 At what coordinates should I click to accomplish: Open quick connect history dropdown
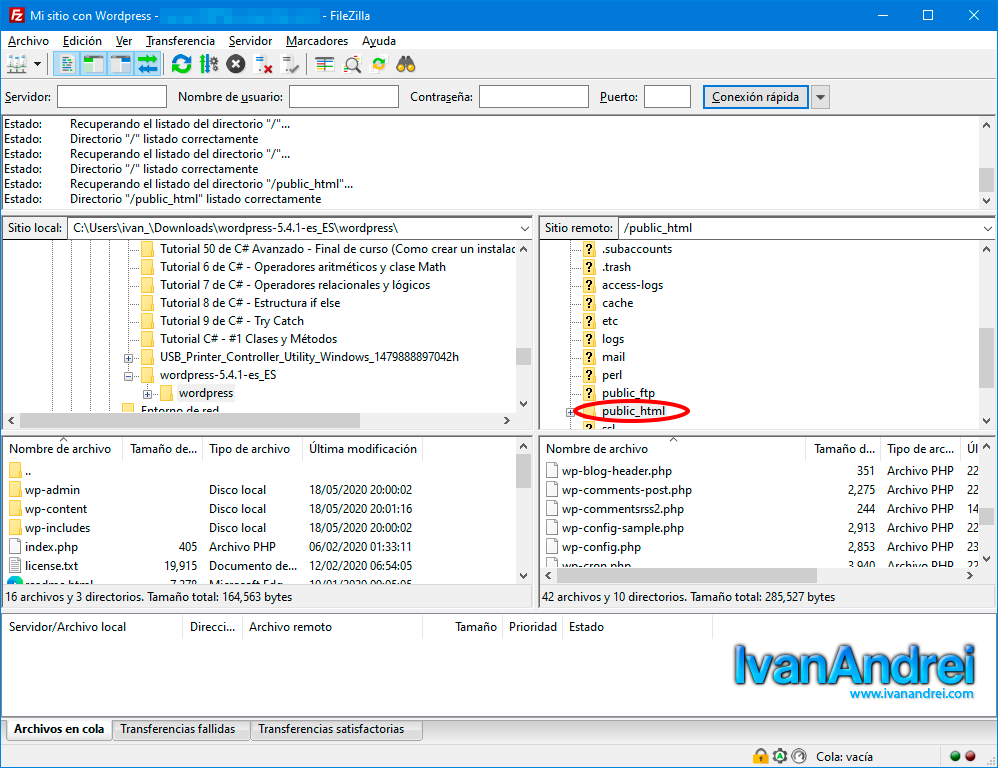point(820,97)
